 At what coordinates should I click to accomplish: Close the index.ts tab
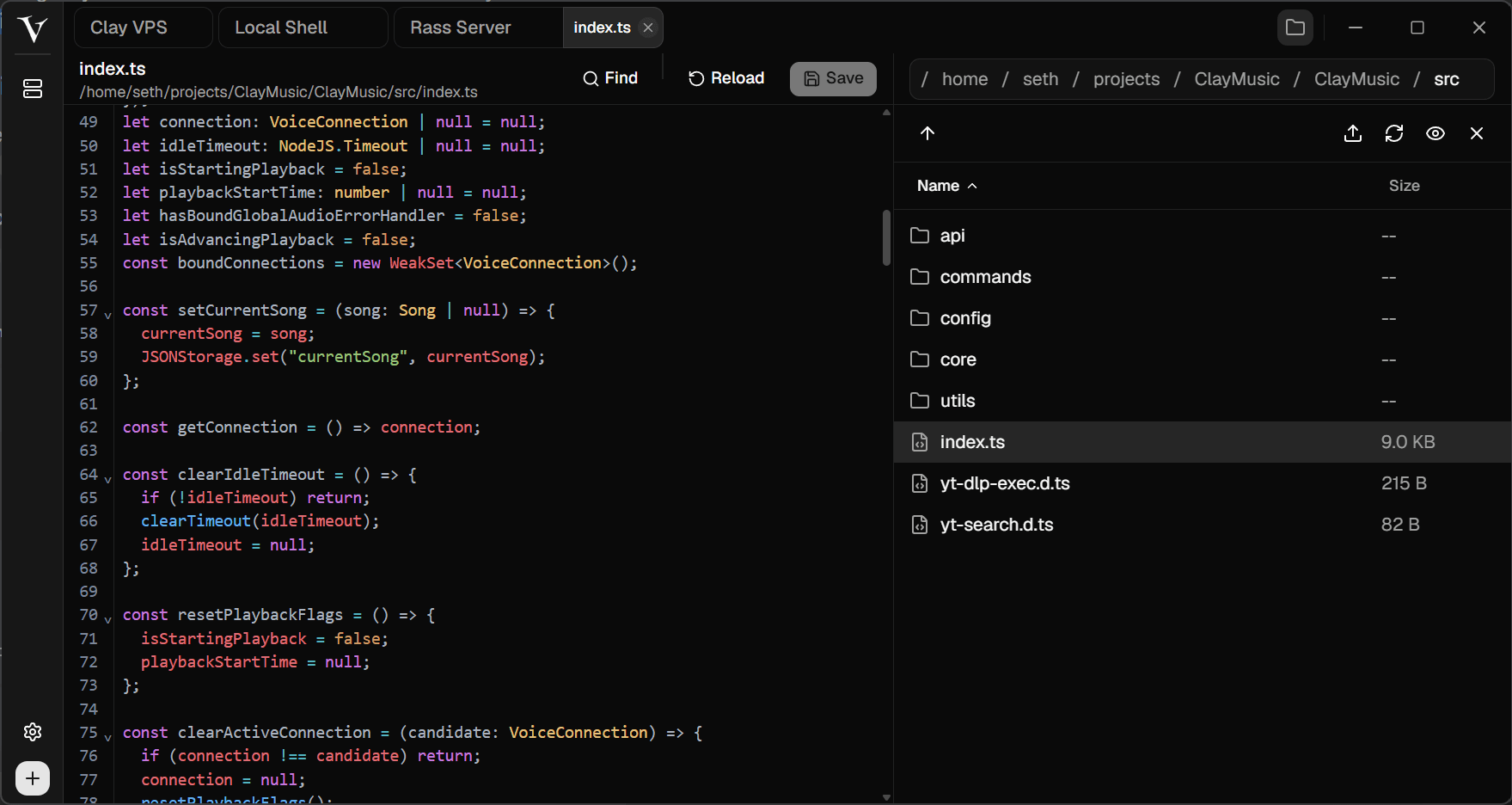click(x=648, y=28)
